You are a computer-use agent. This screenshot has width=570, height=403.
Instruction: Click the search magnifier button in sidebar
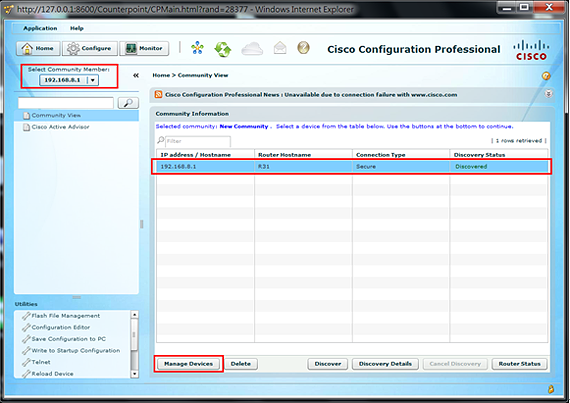128,103
